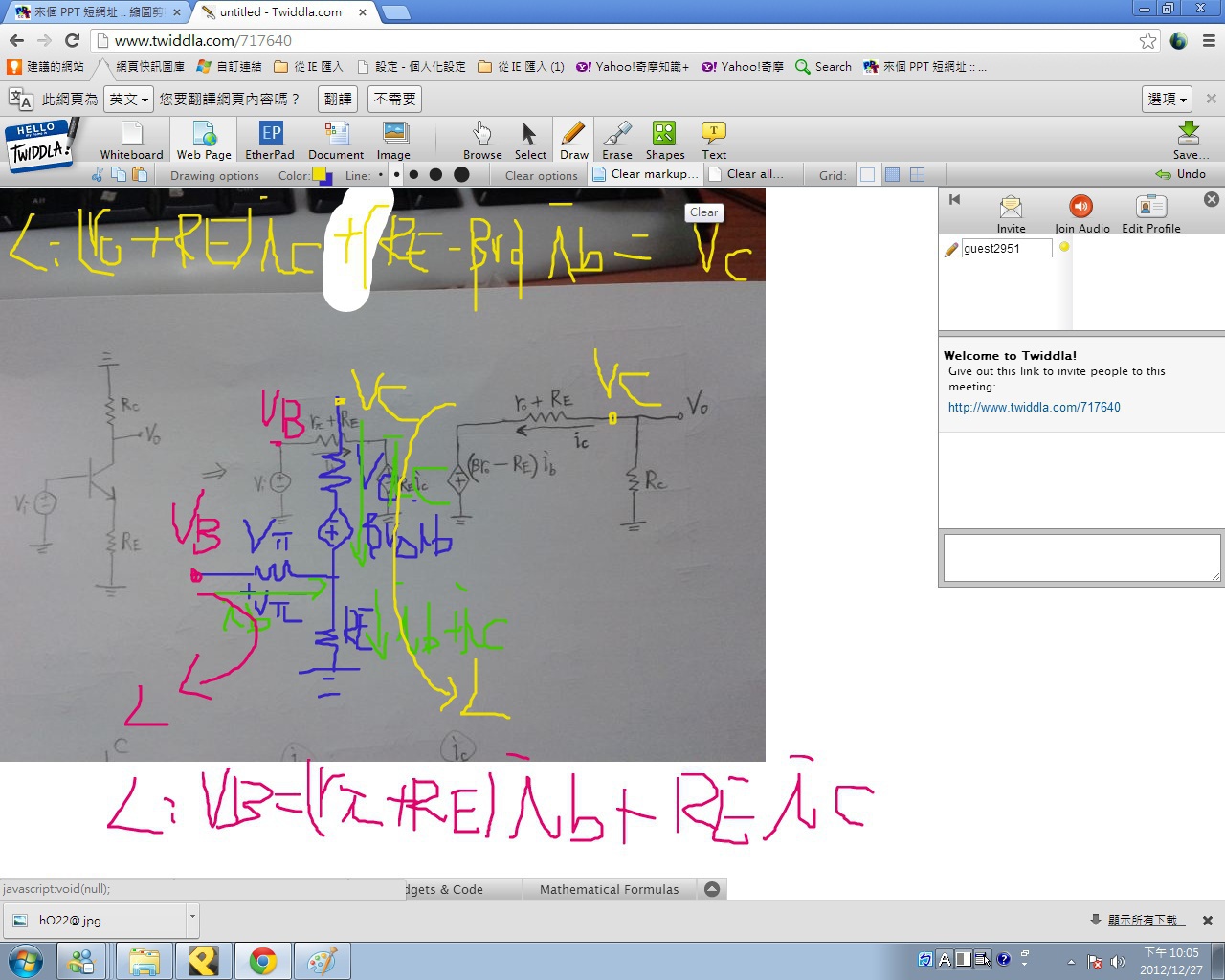This screenshot has width=1225, height=980.
Task: Open the hO22@.jpg download menu arrow
Action: click(x=192, y=917)
